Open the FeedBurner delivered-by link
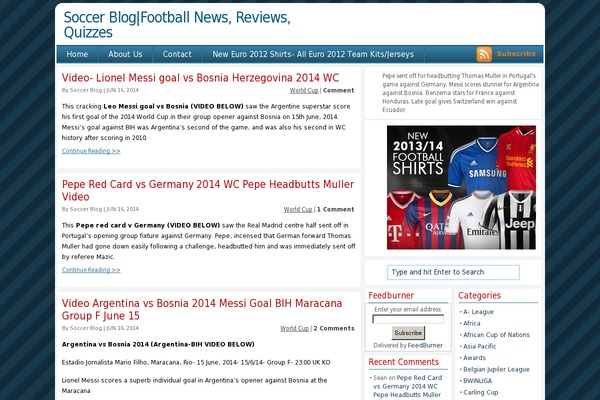The height and width of the screenshot is (400, 600). [425, 345]
